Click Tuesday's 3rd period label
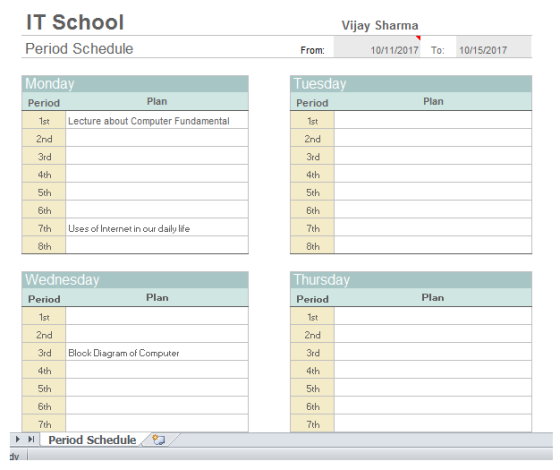This screenshot has width=560, height=470. click(x=312, y=156)
